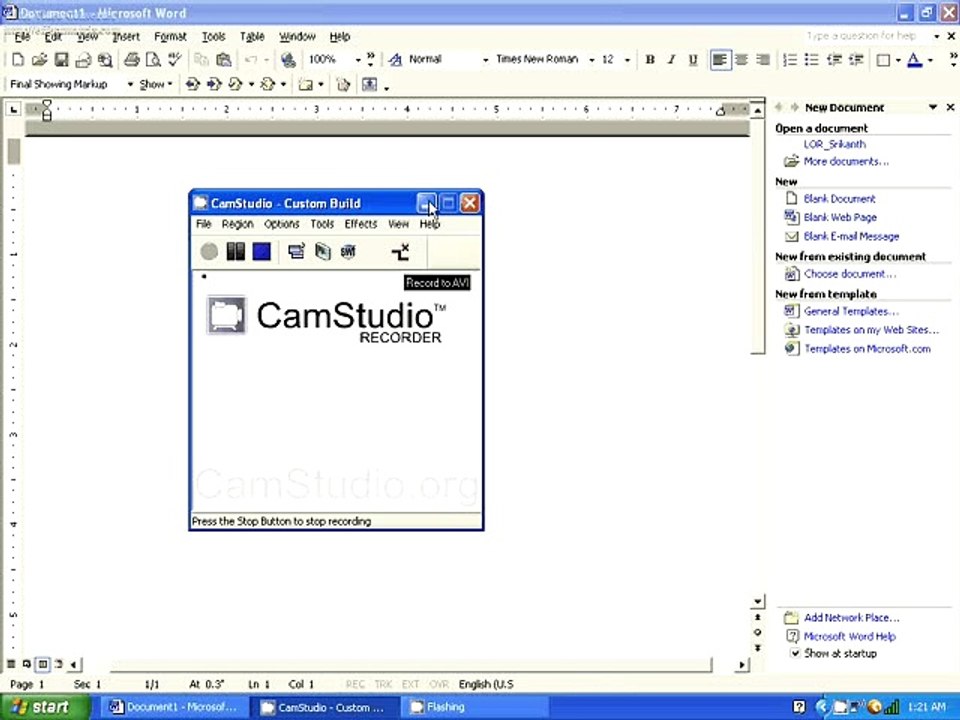Center text alignment in Word toolbar
Image resolution: width=960 pixels, height=720 pixels.
click(x=741, y=59)
